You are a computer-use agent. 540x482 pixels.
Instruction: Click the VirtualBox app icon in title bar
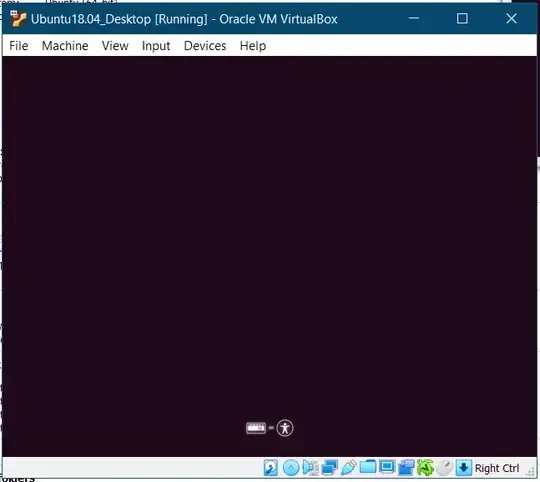[18, 19]
